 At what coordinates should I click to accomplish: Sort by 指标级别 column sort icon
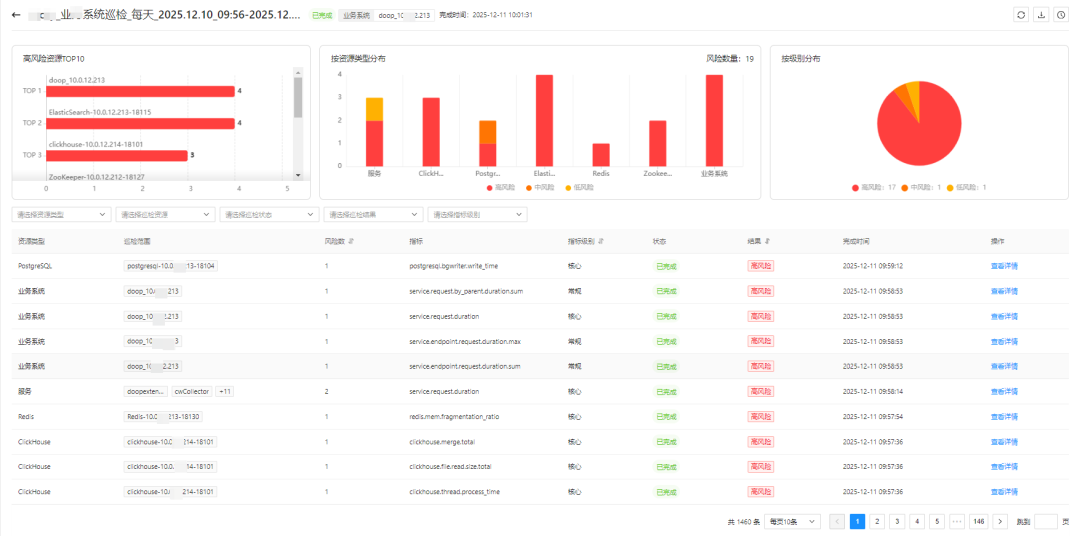pos(601,242)
